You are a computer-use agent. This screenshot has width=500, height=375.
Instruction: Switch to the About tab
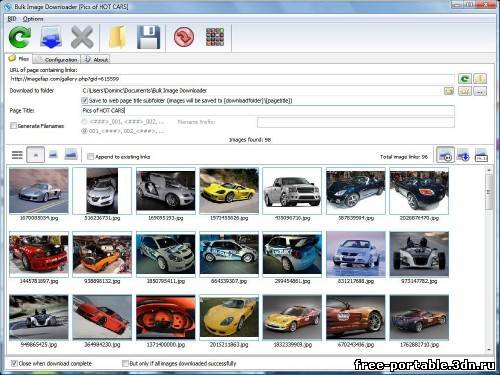click(x=96, y=59)
